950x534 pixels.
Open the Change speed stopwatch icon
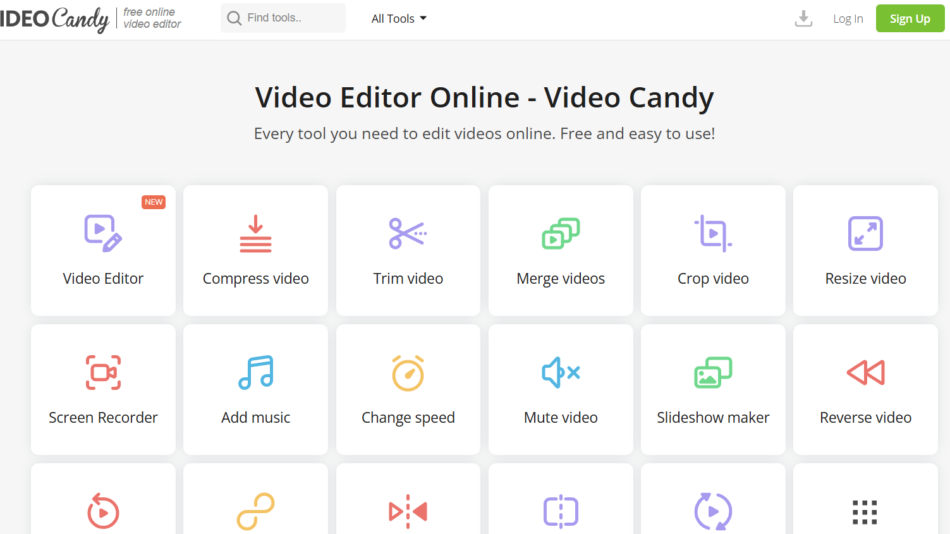click(x=408, y=373)
